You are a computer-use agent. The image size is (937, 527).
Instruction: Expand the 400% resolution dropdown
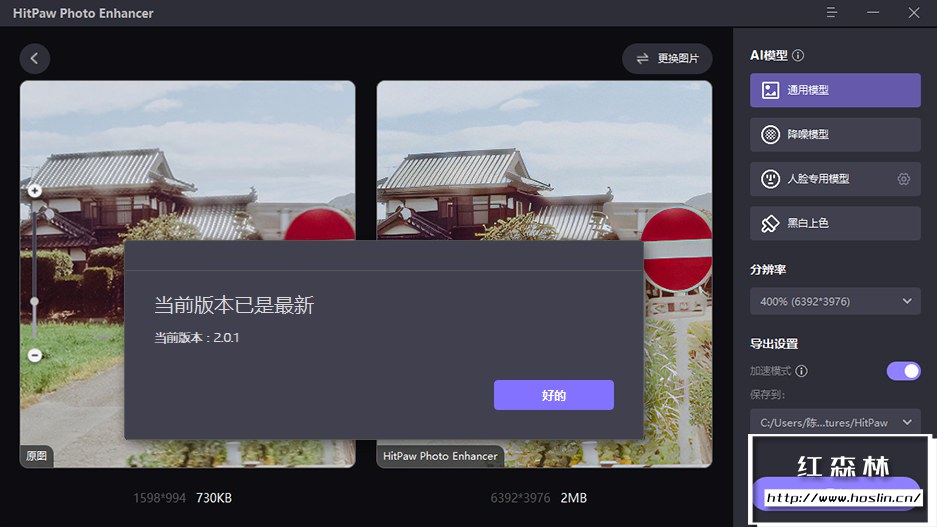point(835,301)
